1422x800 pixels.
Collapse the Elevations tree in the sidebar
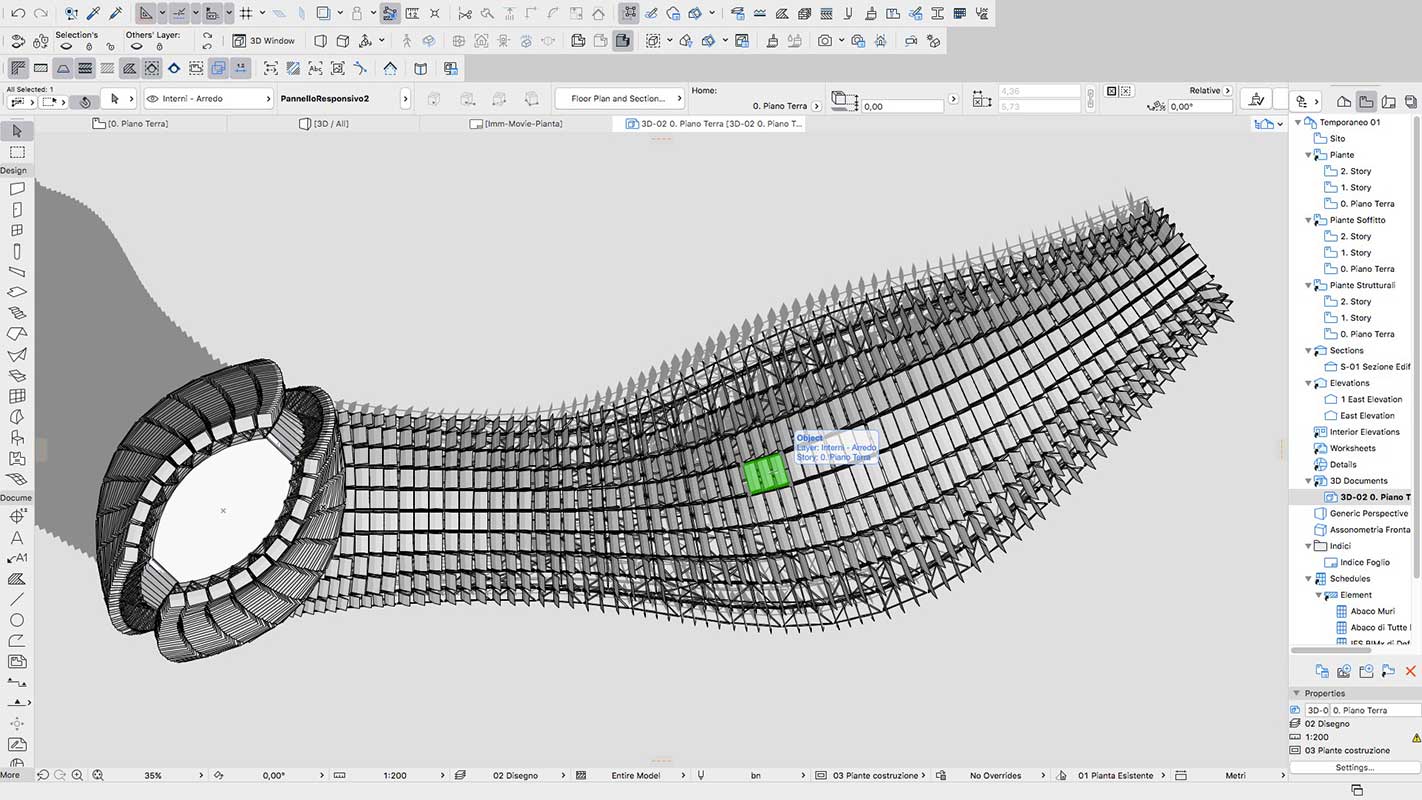click(1309, 382)
